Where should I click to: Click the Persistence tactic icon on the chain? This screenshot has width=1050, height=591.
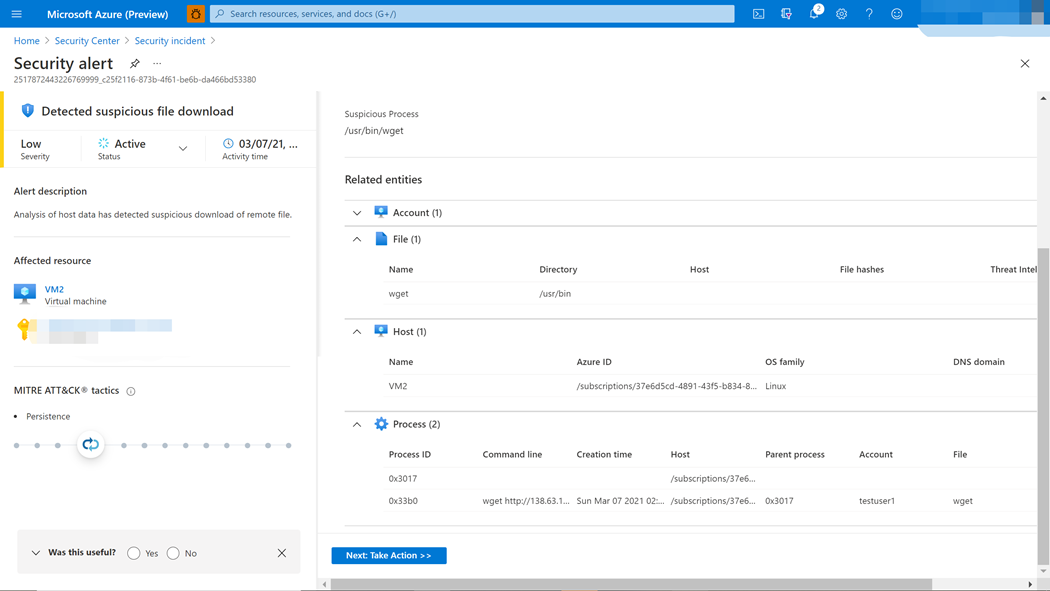(x=90, y=444)
